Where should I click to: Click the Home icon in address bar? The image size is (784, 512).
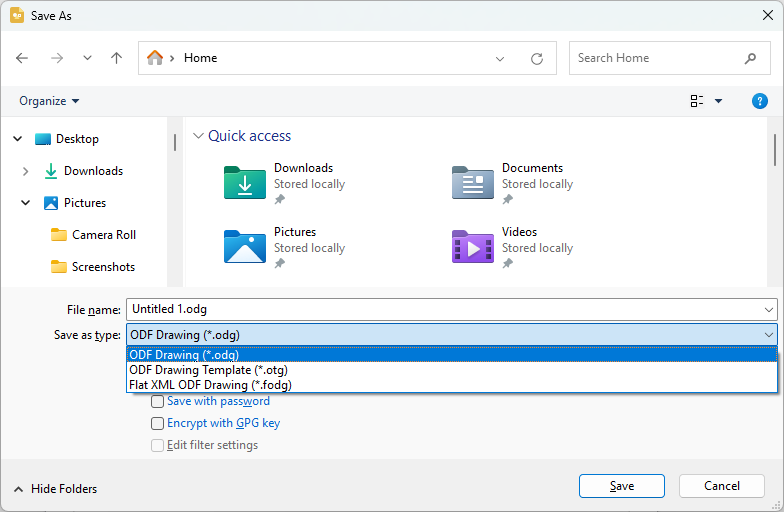155,58
